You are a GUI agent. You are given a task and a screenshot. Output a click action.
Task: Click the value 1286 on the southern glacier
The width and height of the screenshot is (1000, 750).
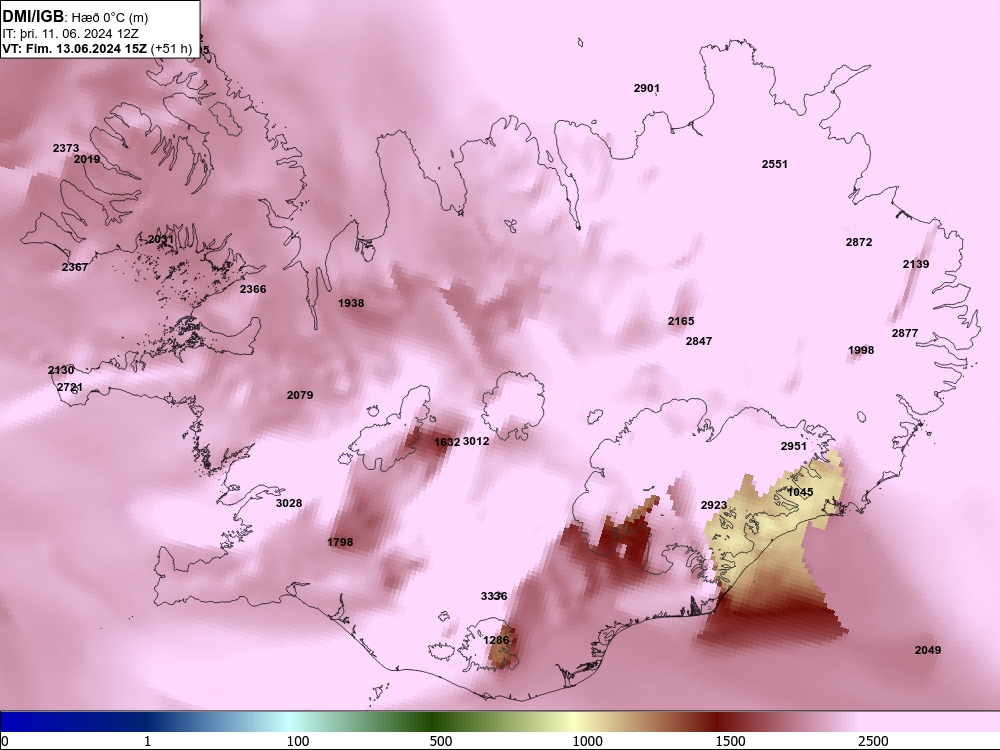pos(496,640)
